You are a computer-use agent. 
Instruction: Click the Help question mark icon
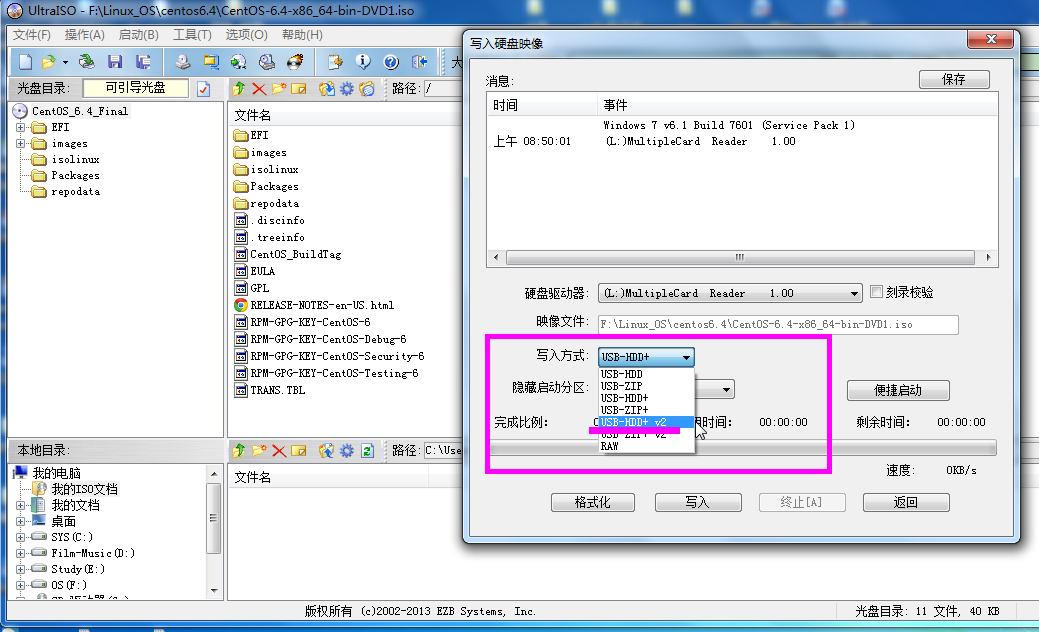(x=391, y=62)
